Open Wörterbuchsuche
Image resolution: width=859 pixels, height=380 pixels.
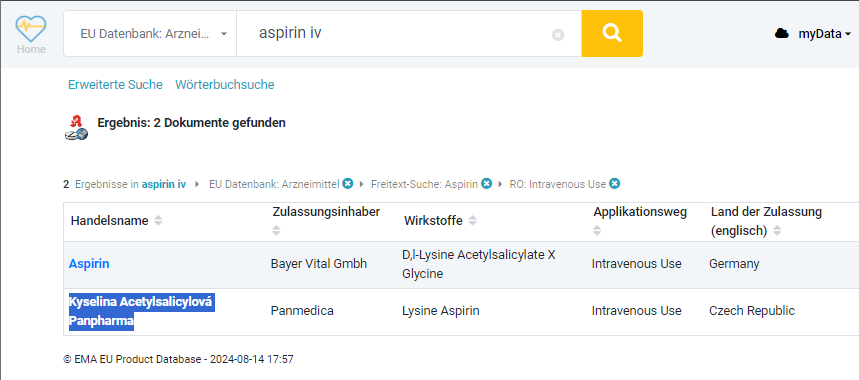pos(225,85)
